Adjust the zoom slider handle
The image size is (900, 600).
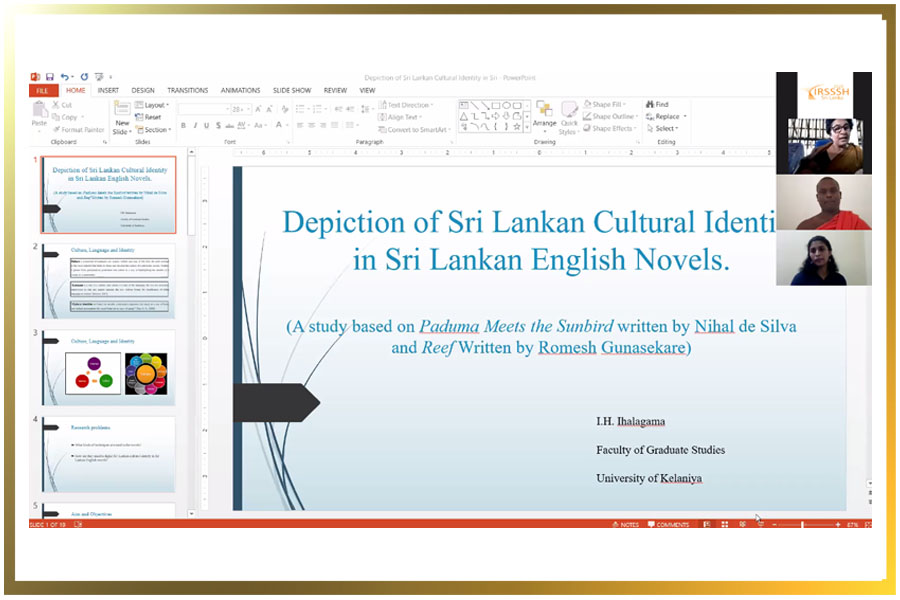[802, 524]
